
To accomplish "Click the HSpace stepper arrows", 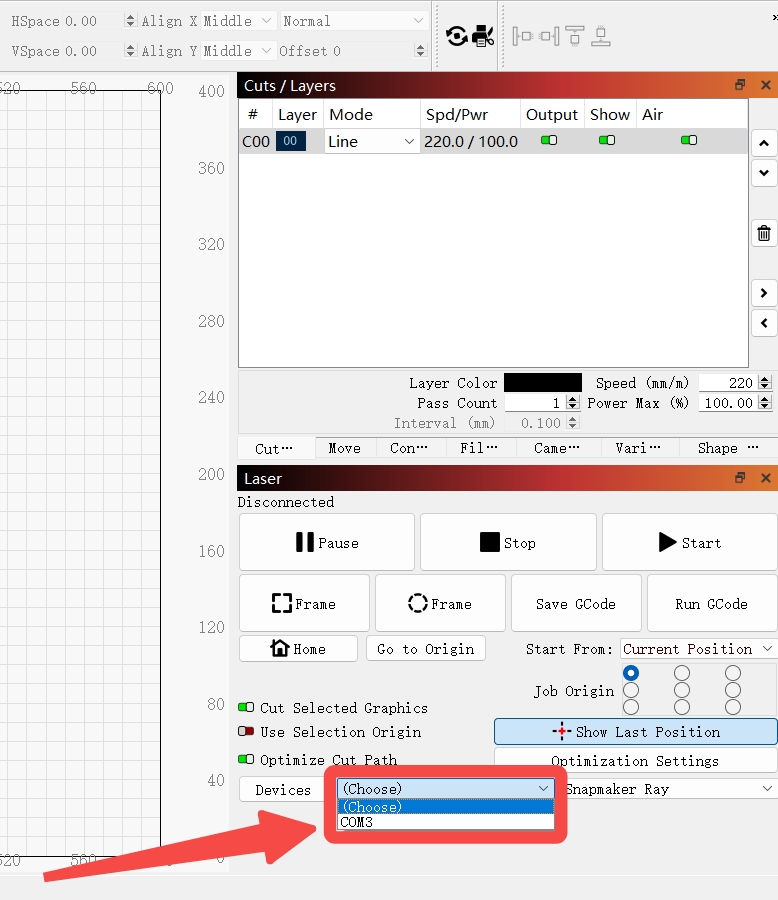I will click(x=130, y=21).
